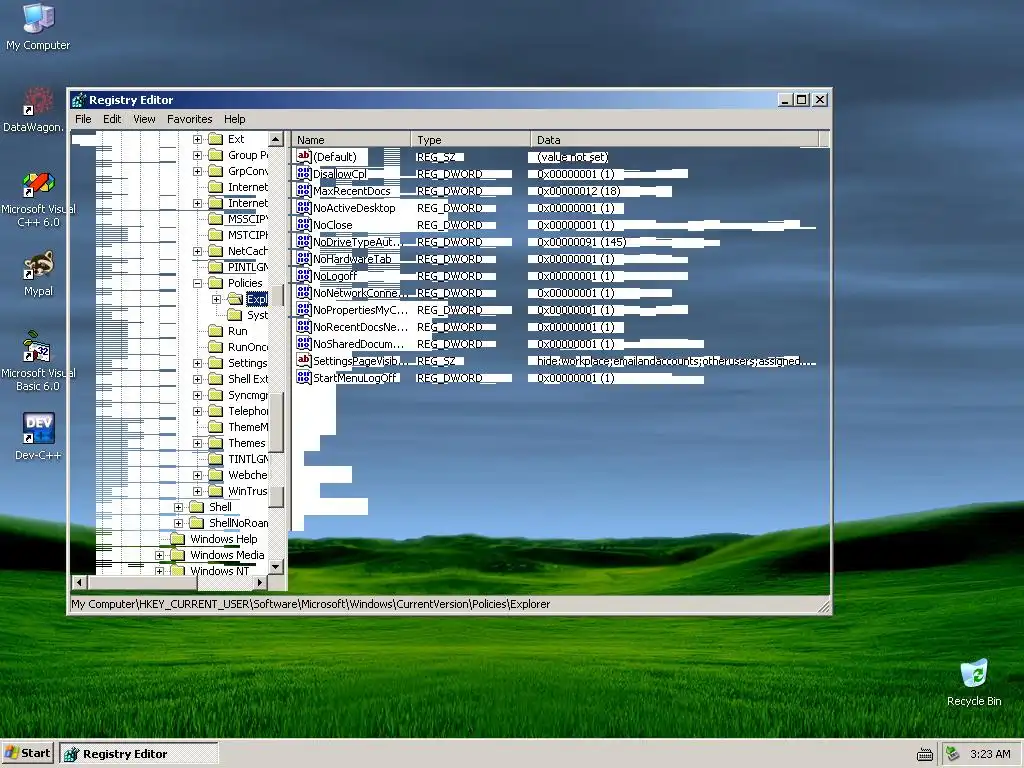Sort values by the Type column header

click(470, 140)
